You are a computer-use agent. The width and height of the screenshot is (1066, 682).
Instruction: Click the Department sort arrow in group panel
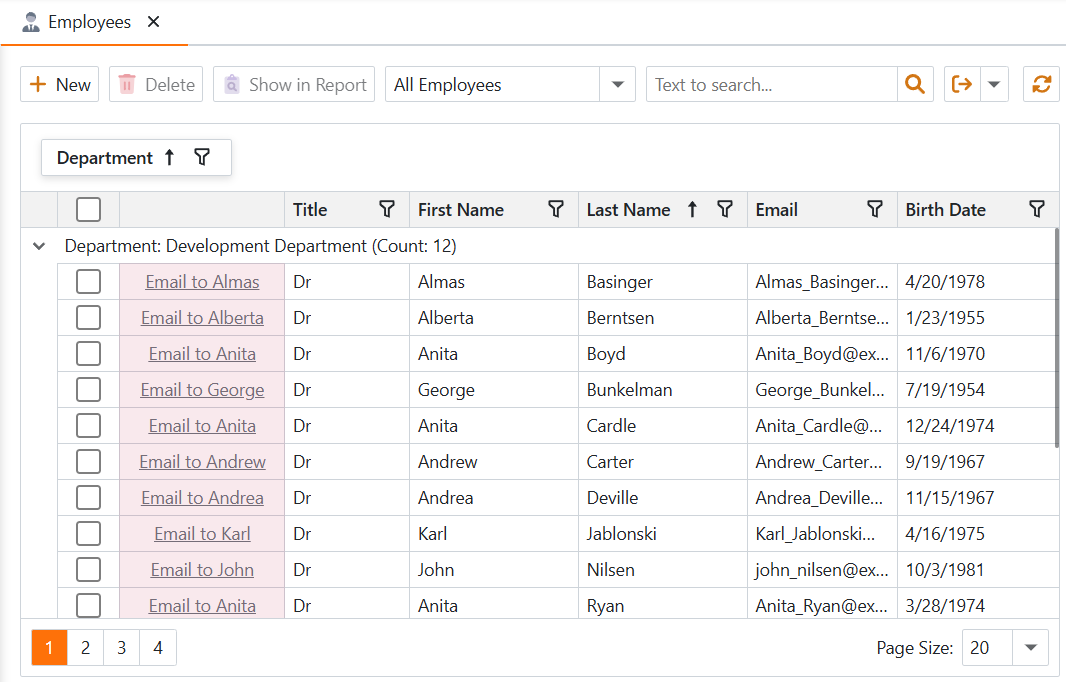pyautogui.click(x=169, y=158)
